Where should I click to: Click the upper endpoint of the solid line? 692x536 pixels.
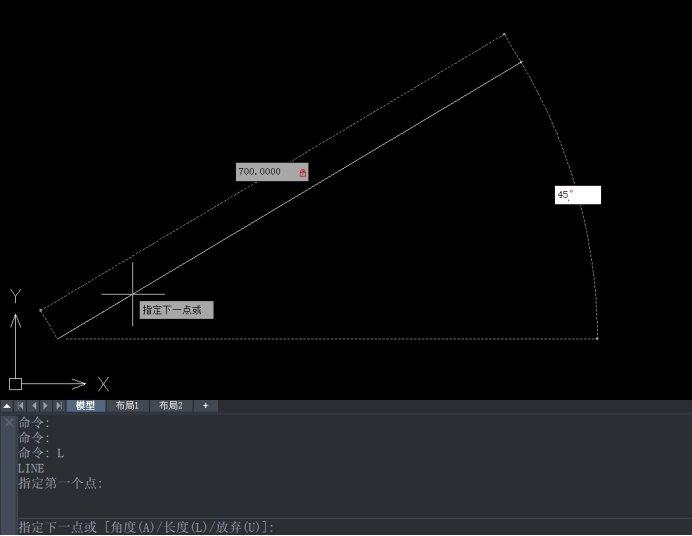(x=521, y=62)
